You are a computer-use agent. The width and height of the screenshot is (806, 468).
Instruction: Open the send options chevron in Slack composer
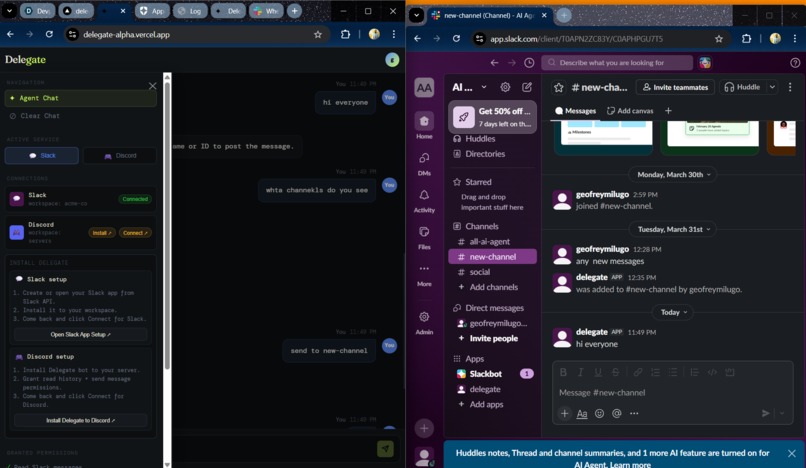[x=782, y=413]
